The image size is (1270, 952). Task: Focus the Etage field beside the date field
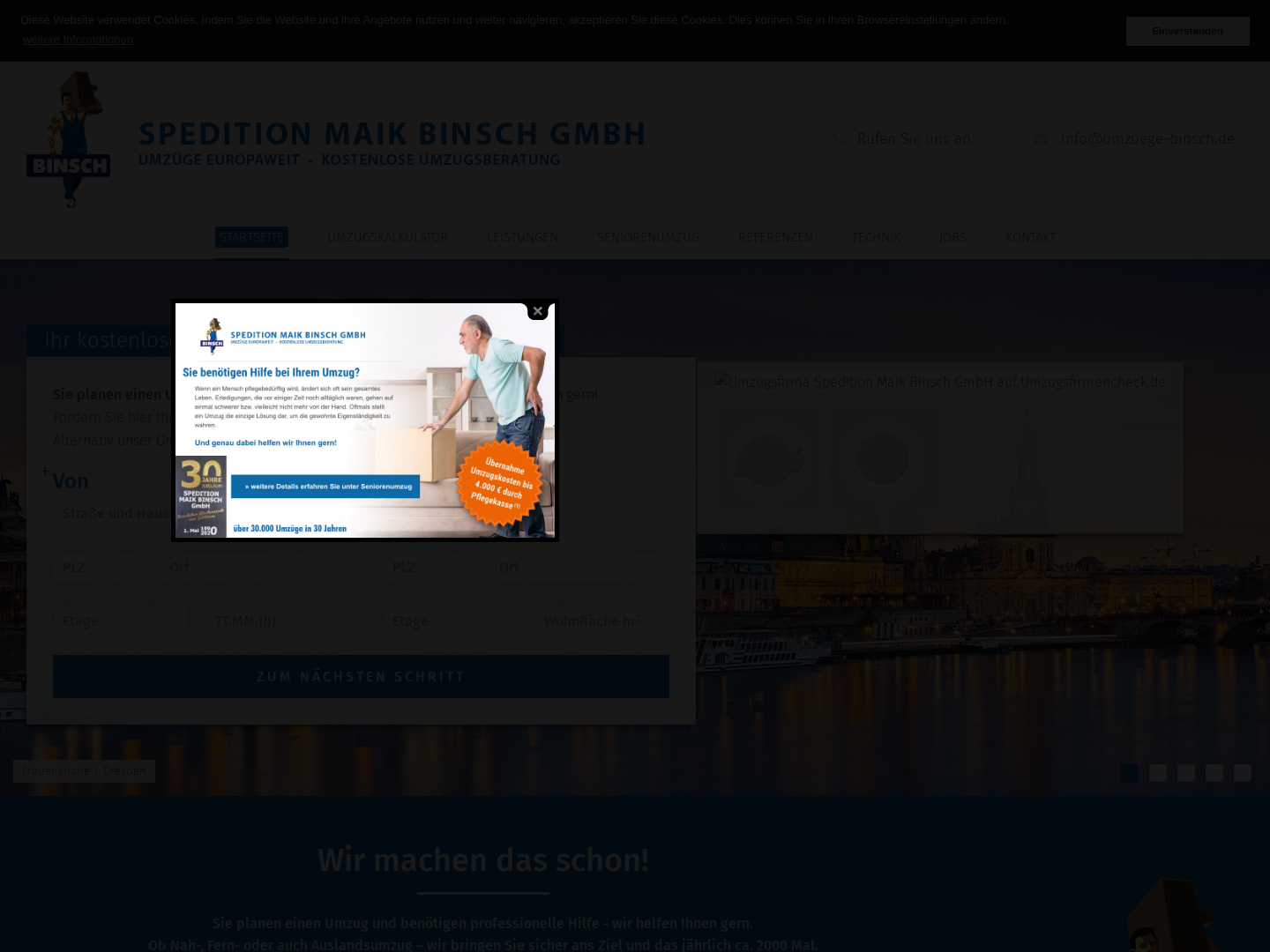[121, 621]
